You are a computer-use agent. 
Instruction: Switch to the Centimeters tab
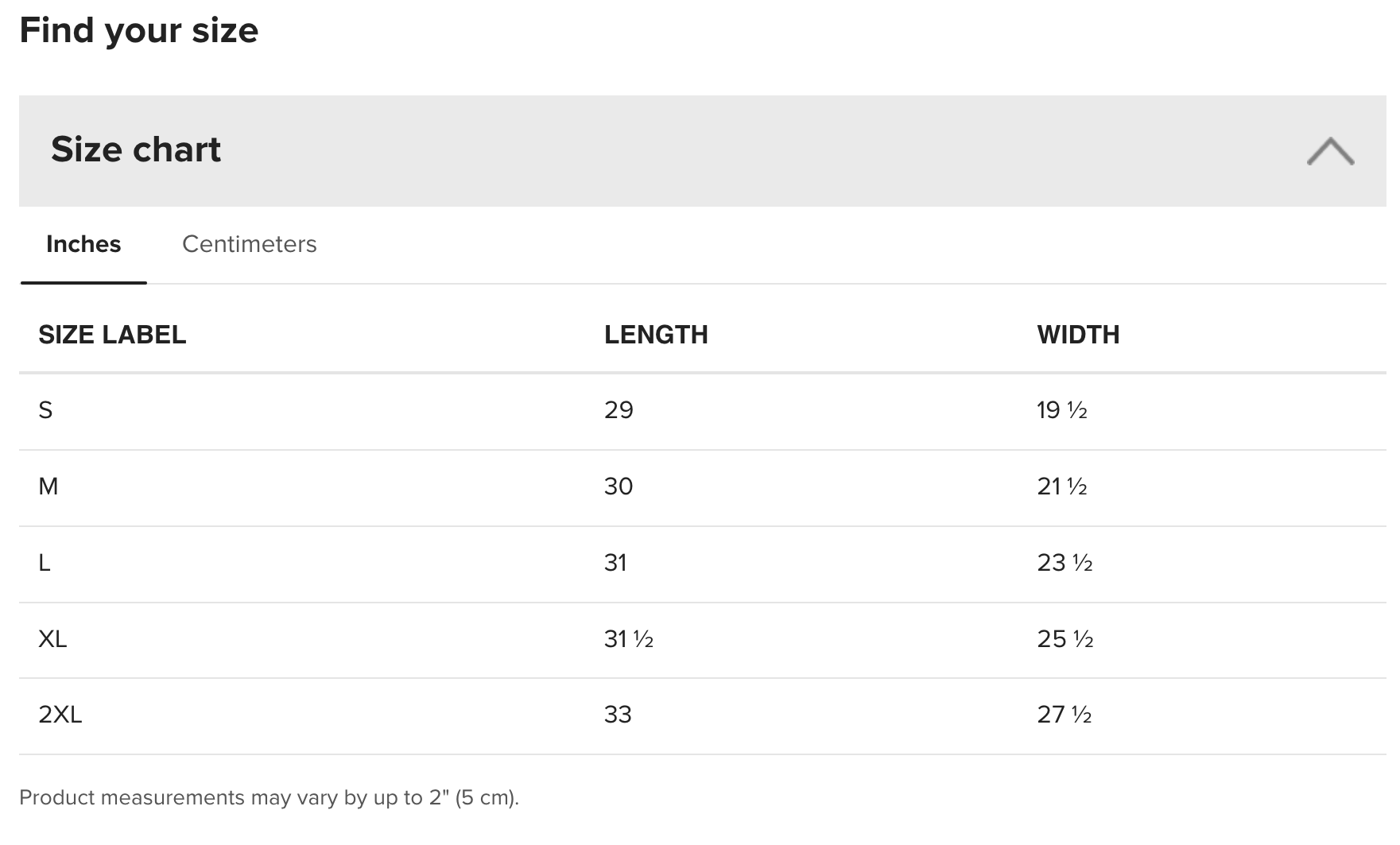[x=250, y=244]
